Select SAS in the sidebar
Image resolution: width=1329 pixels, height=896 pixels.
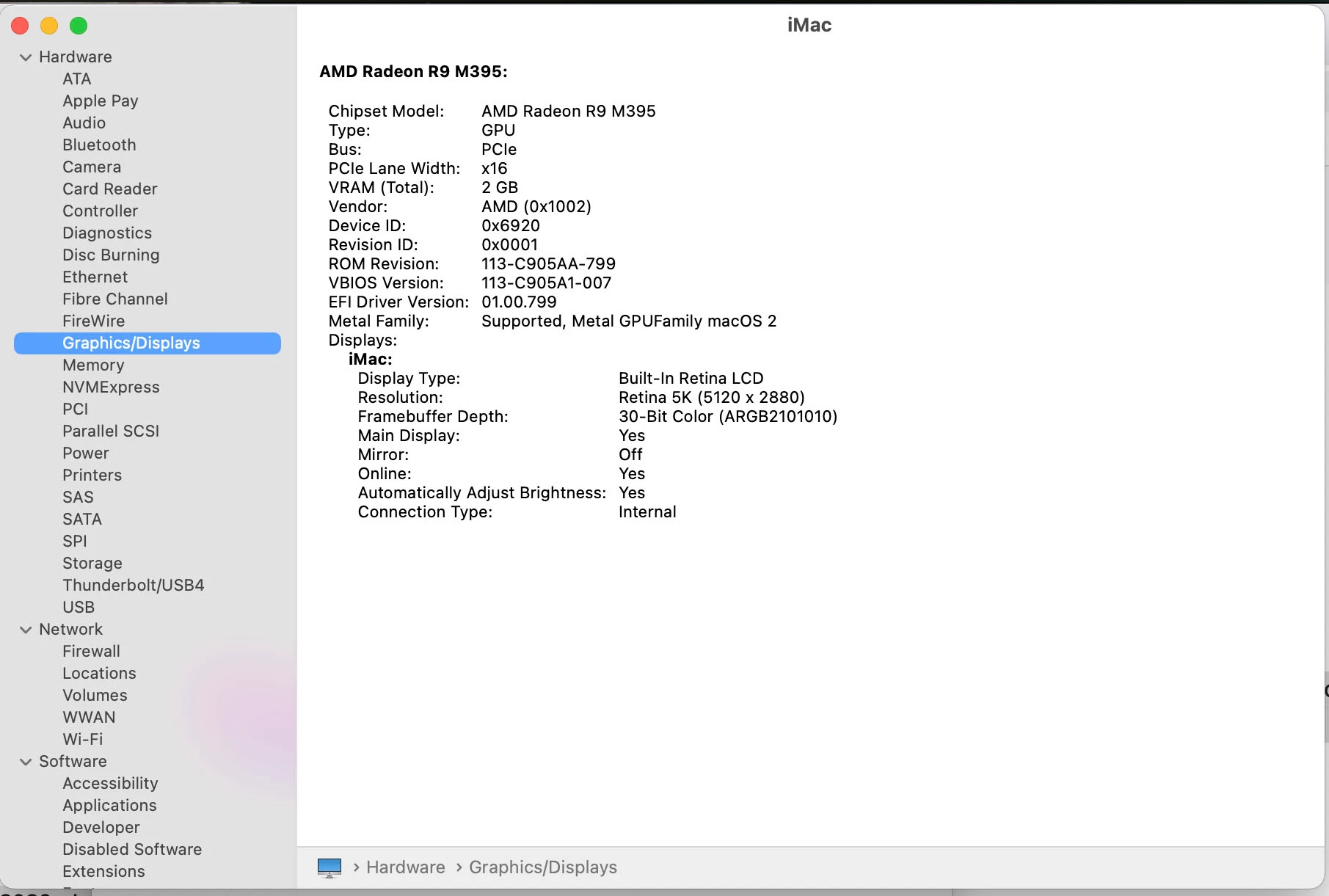pyautogui.click(x=78, y=497)
